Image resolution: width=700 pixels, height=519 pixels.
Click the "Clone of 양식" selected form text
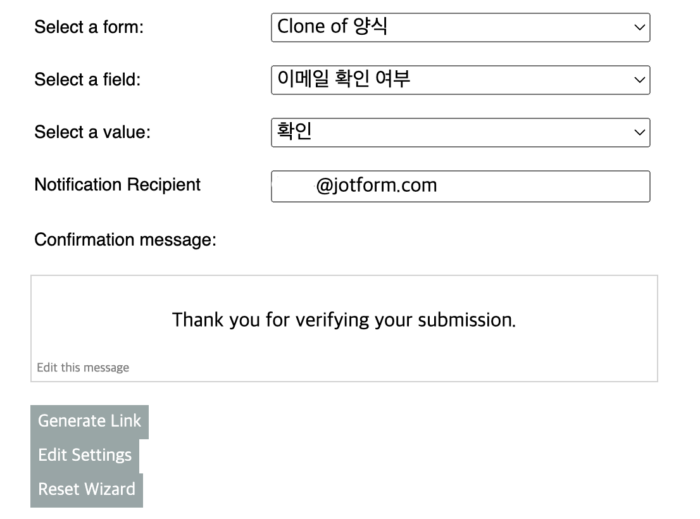pos(332,27)
